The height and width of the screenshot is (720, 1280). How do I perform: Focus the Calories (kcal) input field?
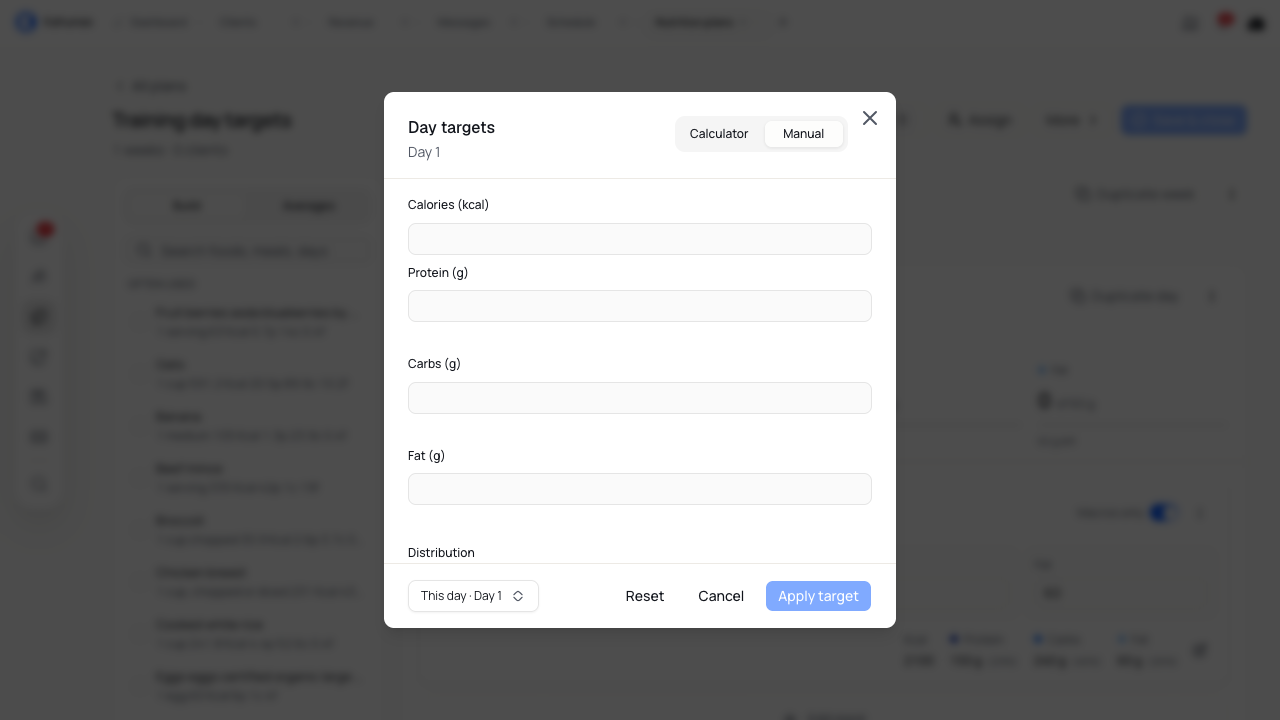[640, 239]
